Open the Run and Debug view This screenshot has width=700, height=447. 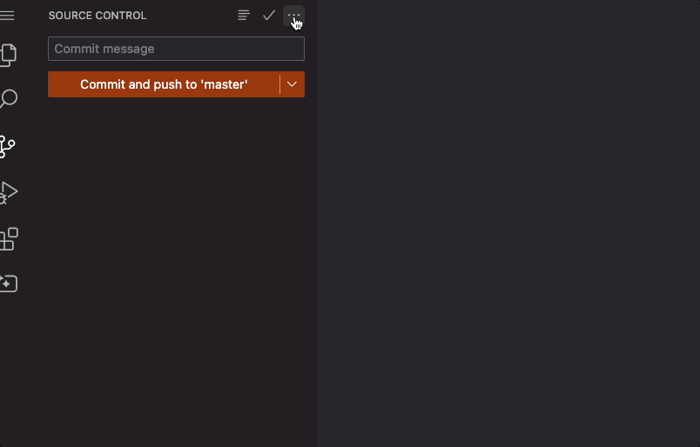click(8, 192)
